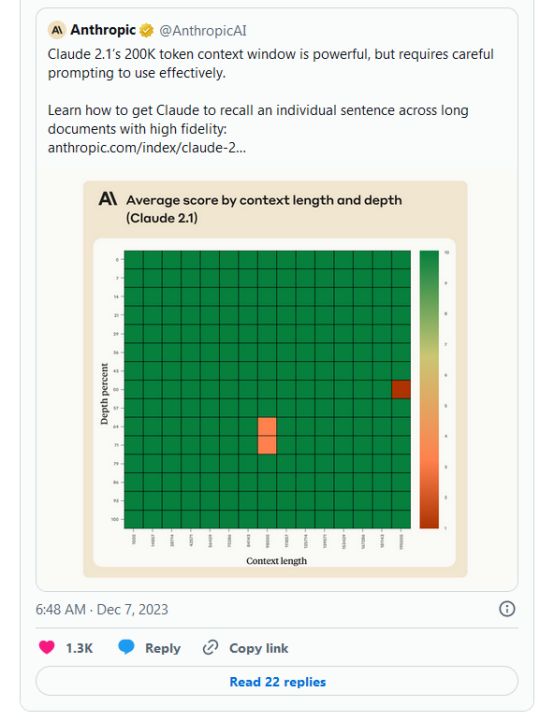Click the upper orange heatmap cell
Viewport: 554px width, 721px height.
pos(267,426)
